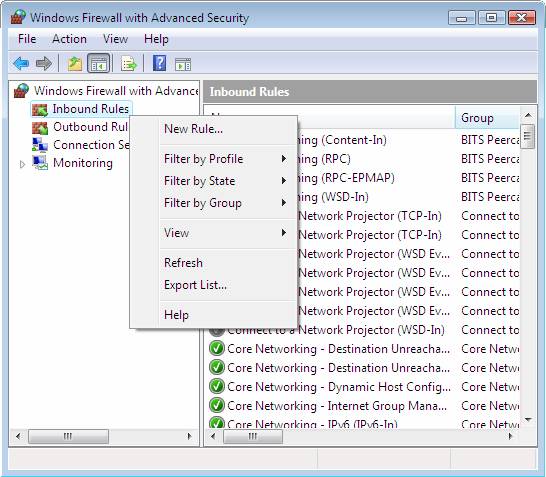Viewport: 546px width, 477px height.
Task: Click green check of Core Networking Dynamic Host Config rule
Action: pos(217,386)
